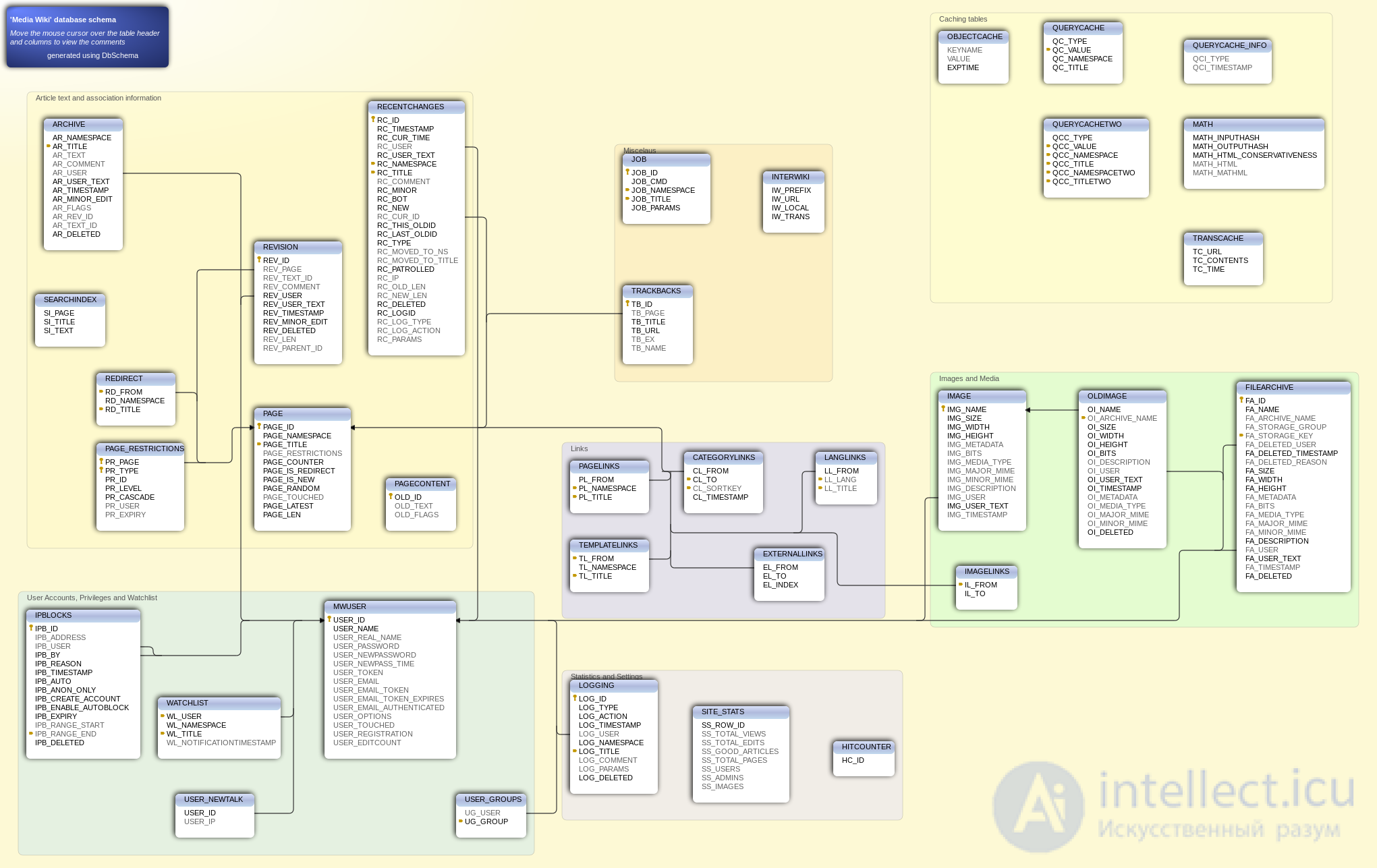The width and height of the screenshot is (1377, 868).
Task: Click the SS_GOOD_ARTICLES column
Action: 740,751
